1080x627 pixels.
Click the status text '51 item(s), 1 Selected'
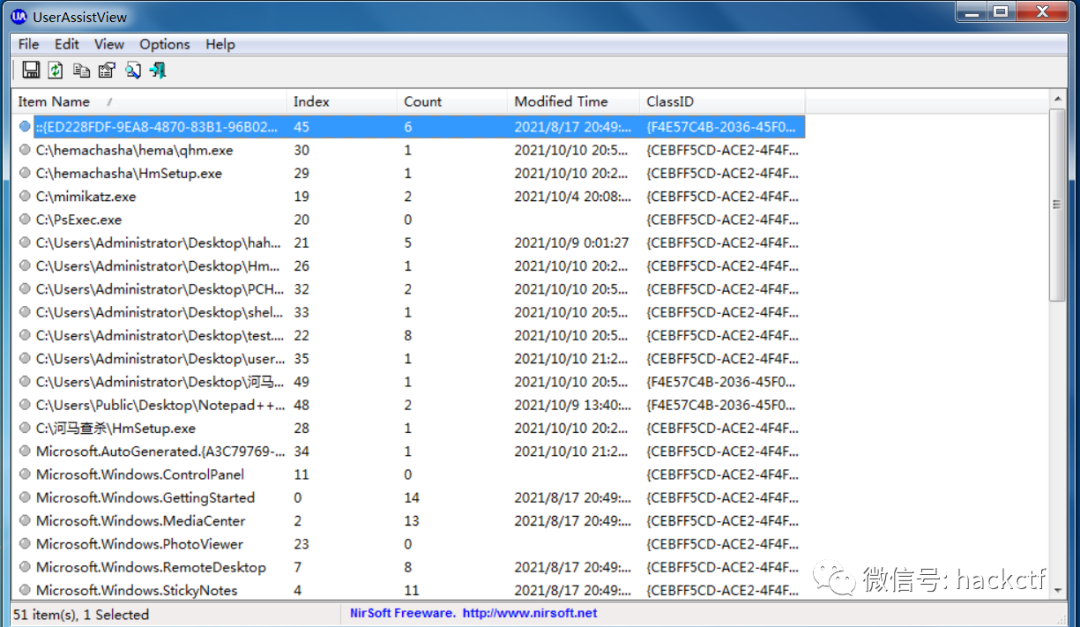point(81,615)
